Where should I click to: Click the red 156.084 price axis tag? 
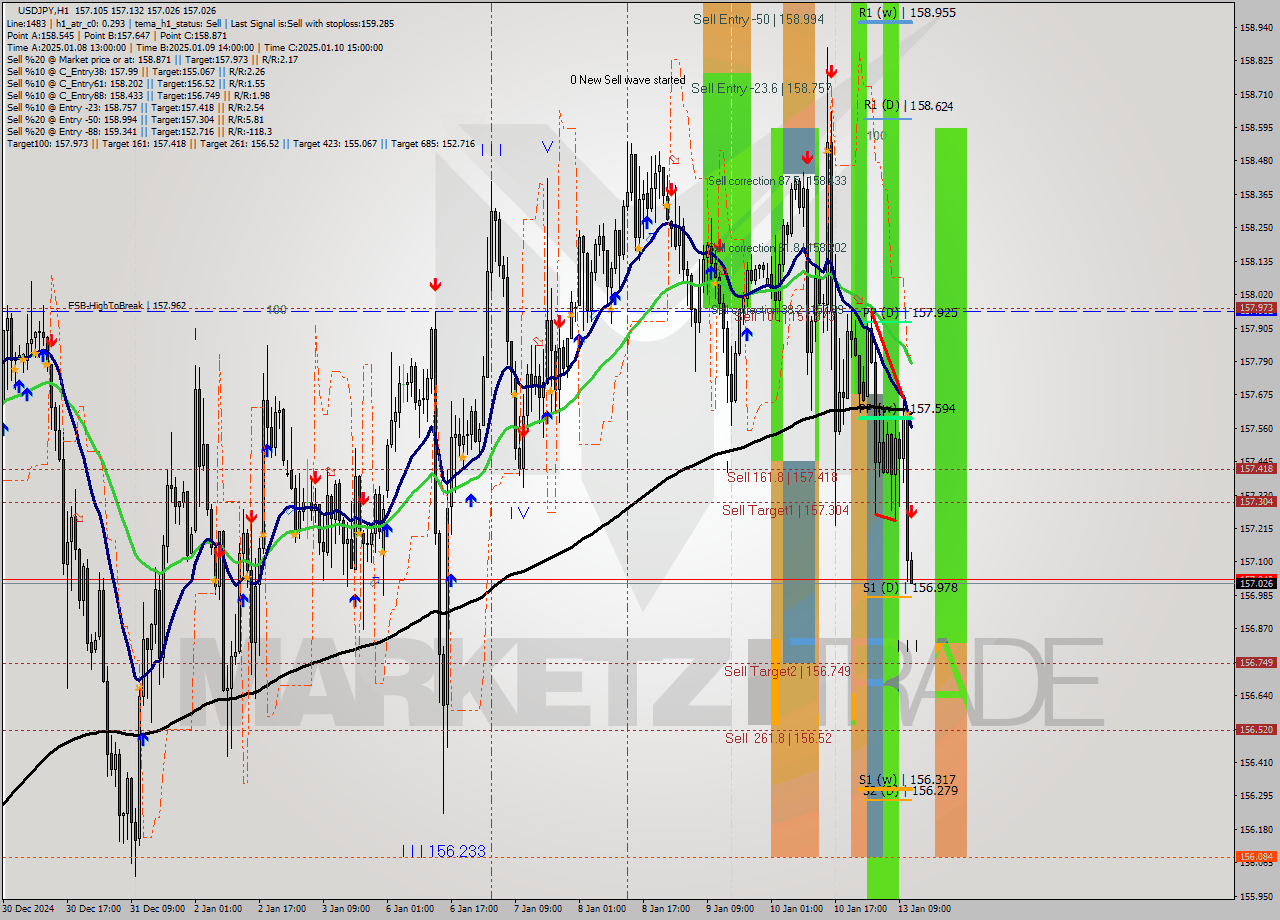(x=1256, y=856)
